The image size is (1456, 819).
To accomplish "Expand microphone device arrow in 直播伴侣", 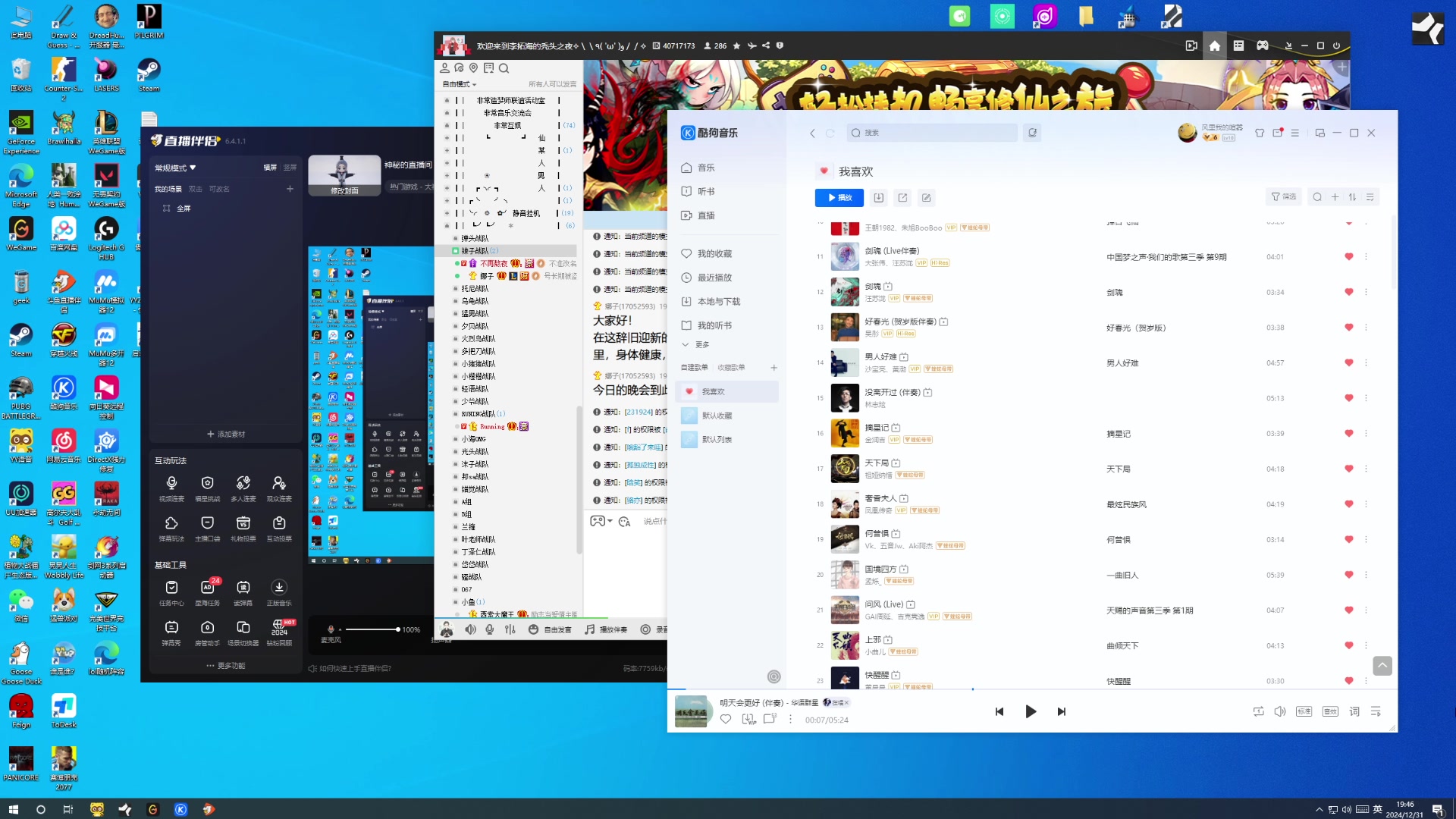I will pyautogui.click(x=340, y=629).
